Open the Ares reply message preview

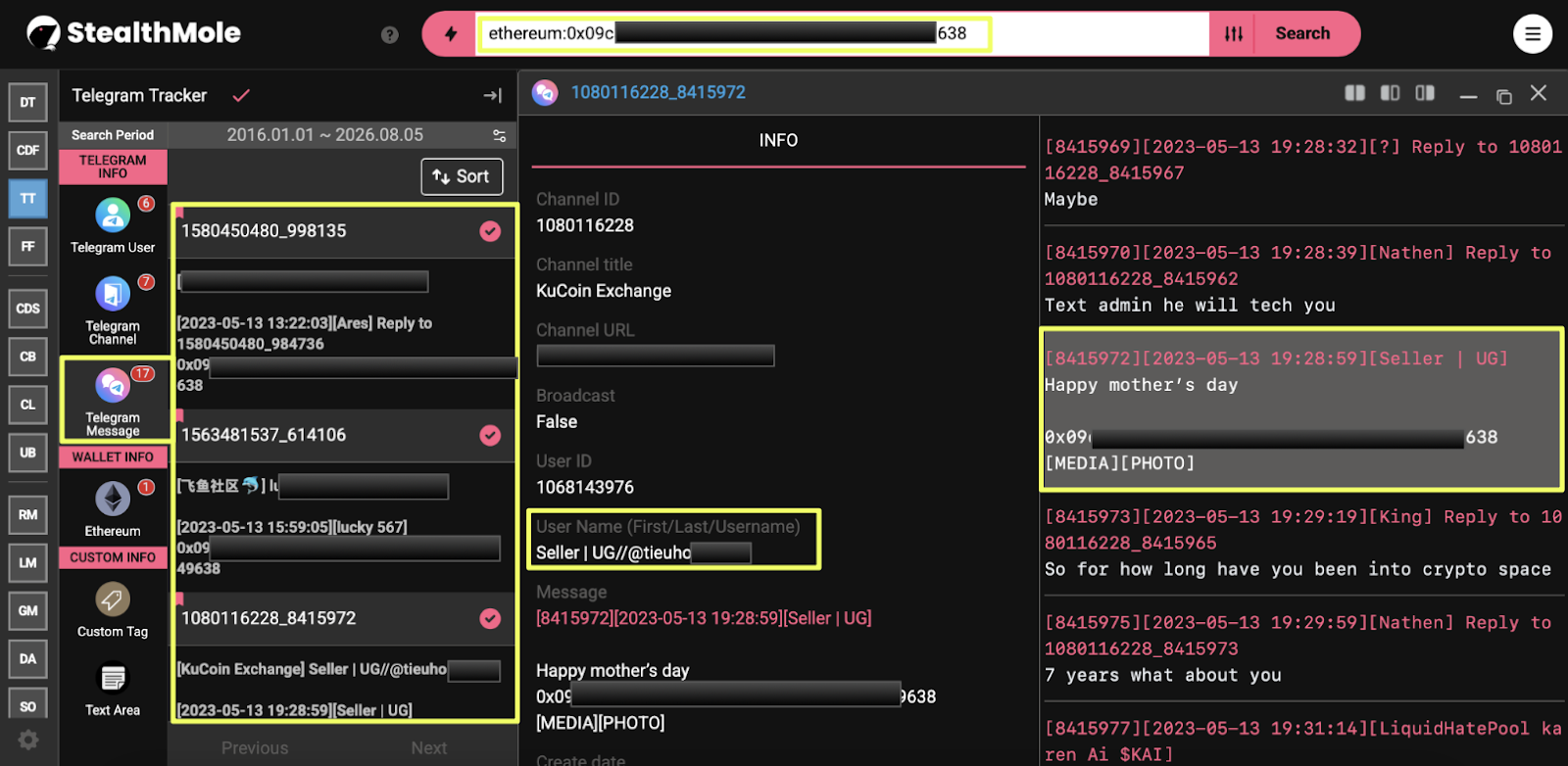(x=345, y=333)
